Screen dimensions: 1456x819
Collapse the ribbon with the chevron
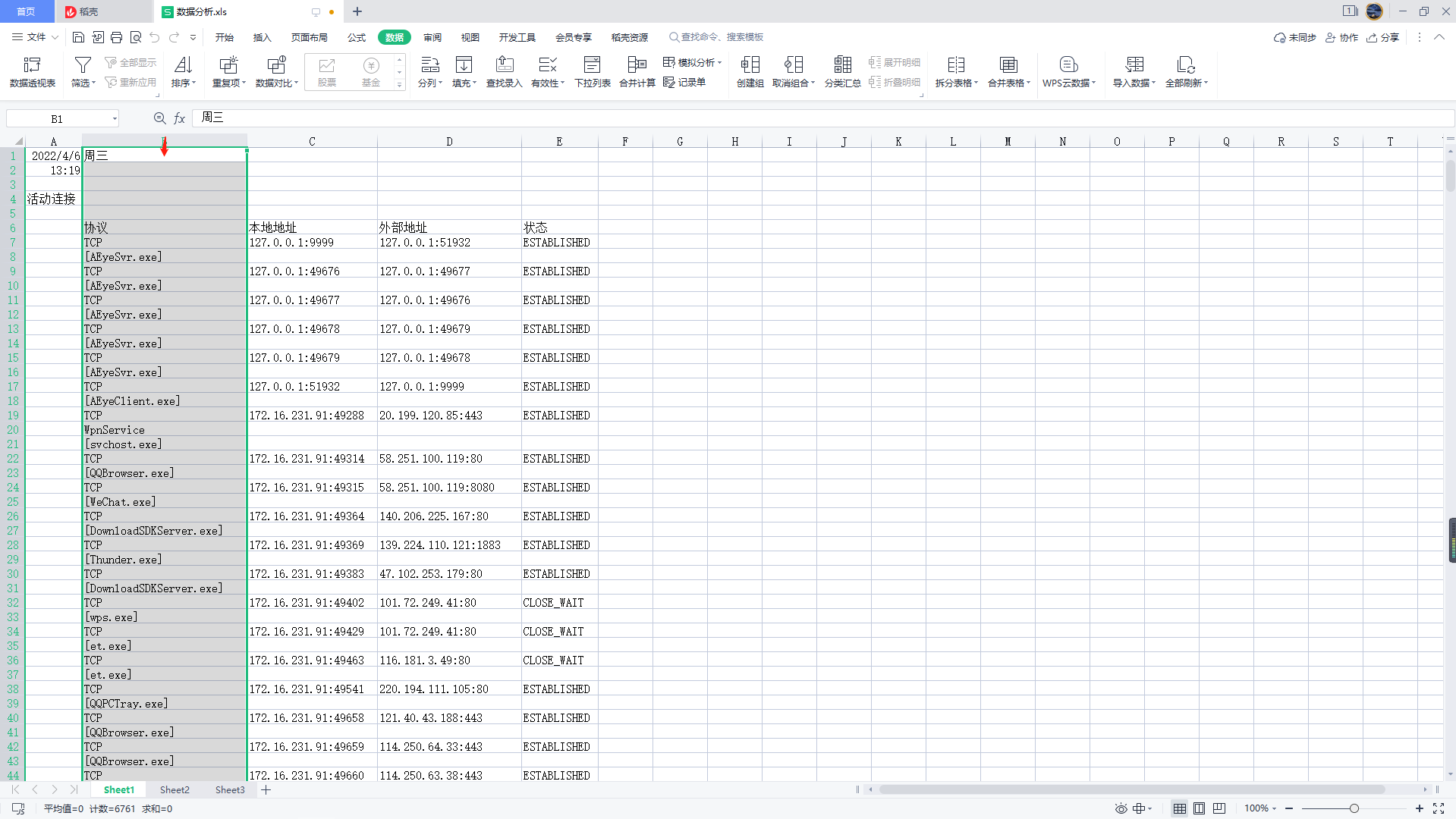1439,37
